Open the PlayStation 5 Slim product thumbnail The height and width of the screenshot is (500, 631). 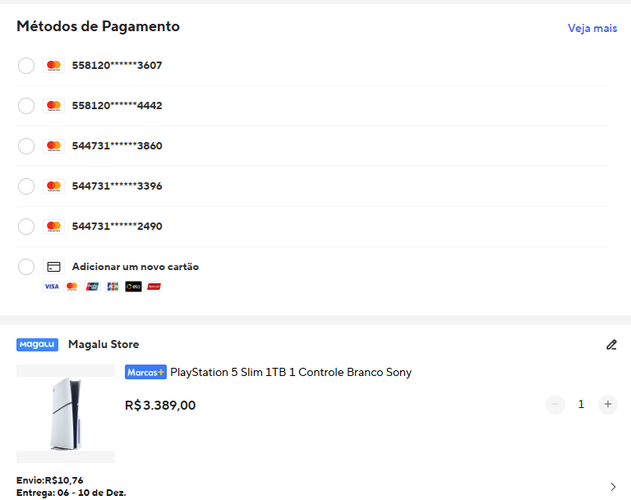click(x=66, y=413)
